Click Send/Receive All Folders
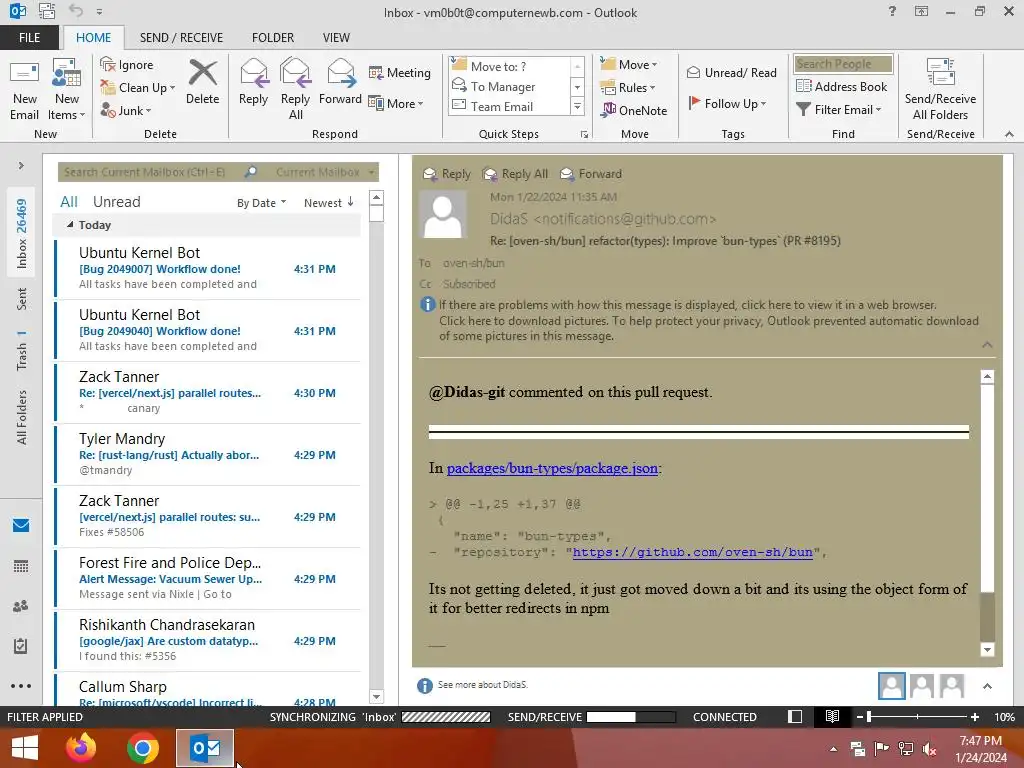1024x768 pixels. [x=940, y=89]
